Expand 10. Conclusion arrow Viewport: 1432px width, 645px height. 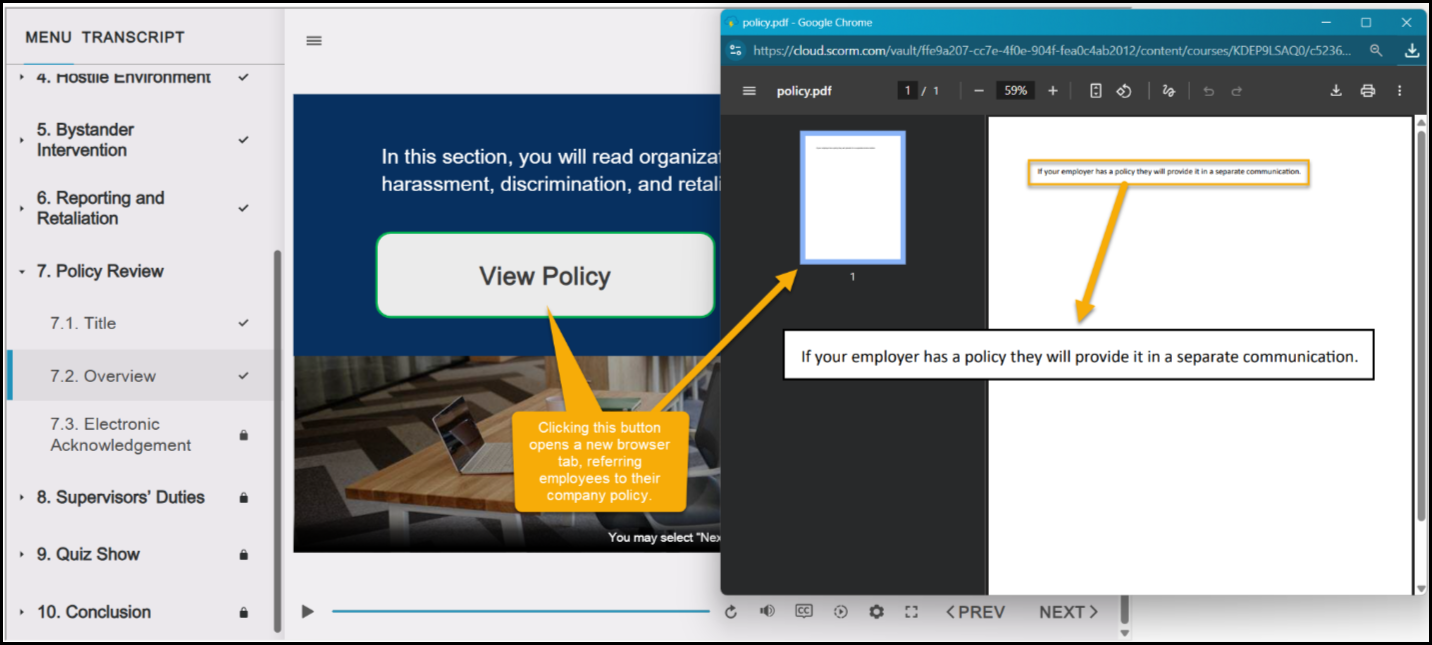(22, 612)
